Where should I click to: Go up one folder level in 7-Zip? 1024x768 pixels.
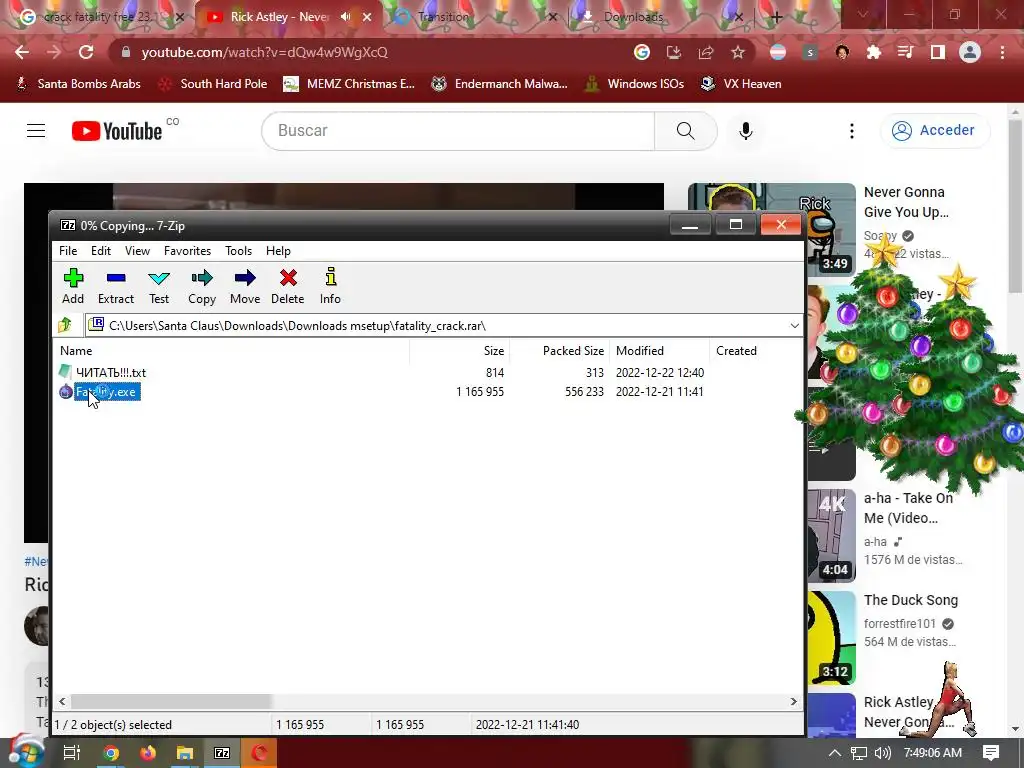(x=65, y=325)
